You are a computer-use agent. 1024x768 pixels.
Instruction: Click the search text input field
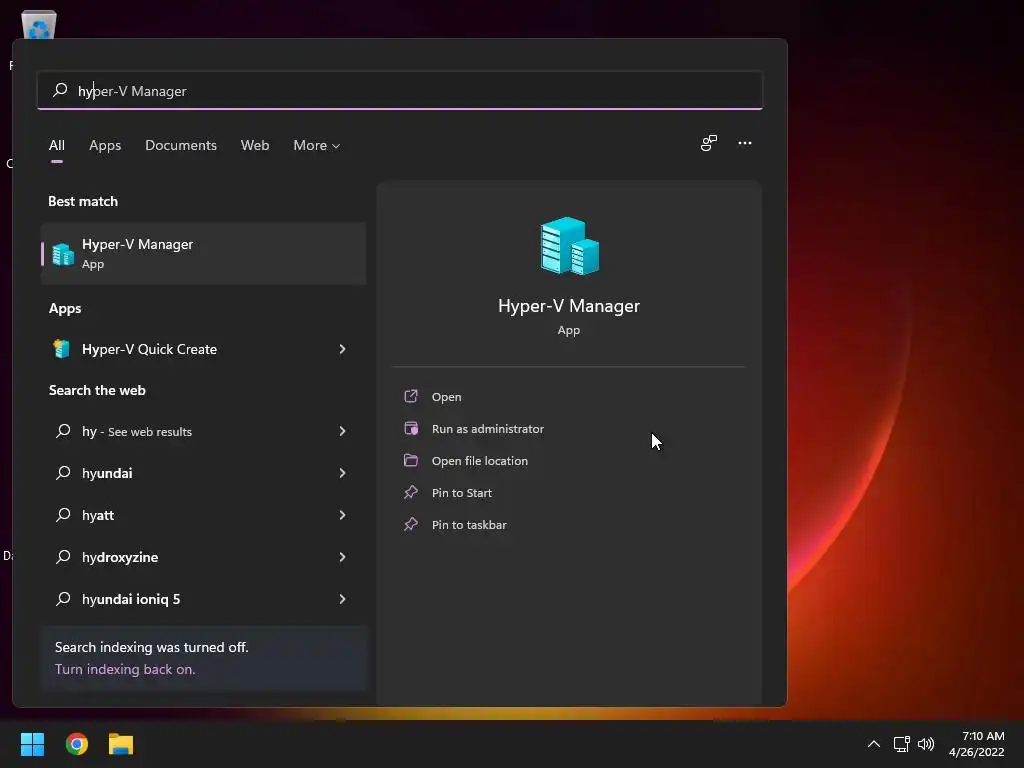tap(400, 90)
